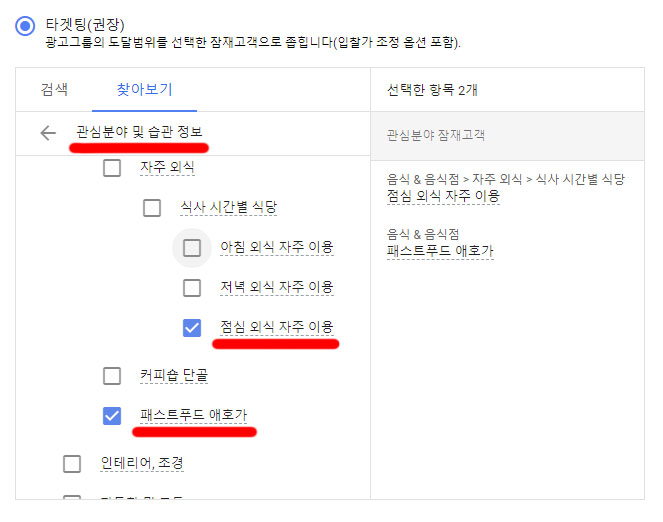
Task: Uncheck the 점심 외식 자주 이용 checkbox
Action: [x=192, y=328]
